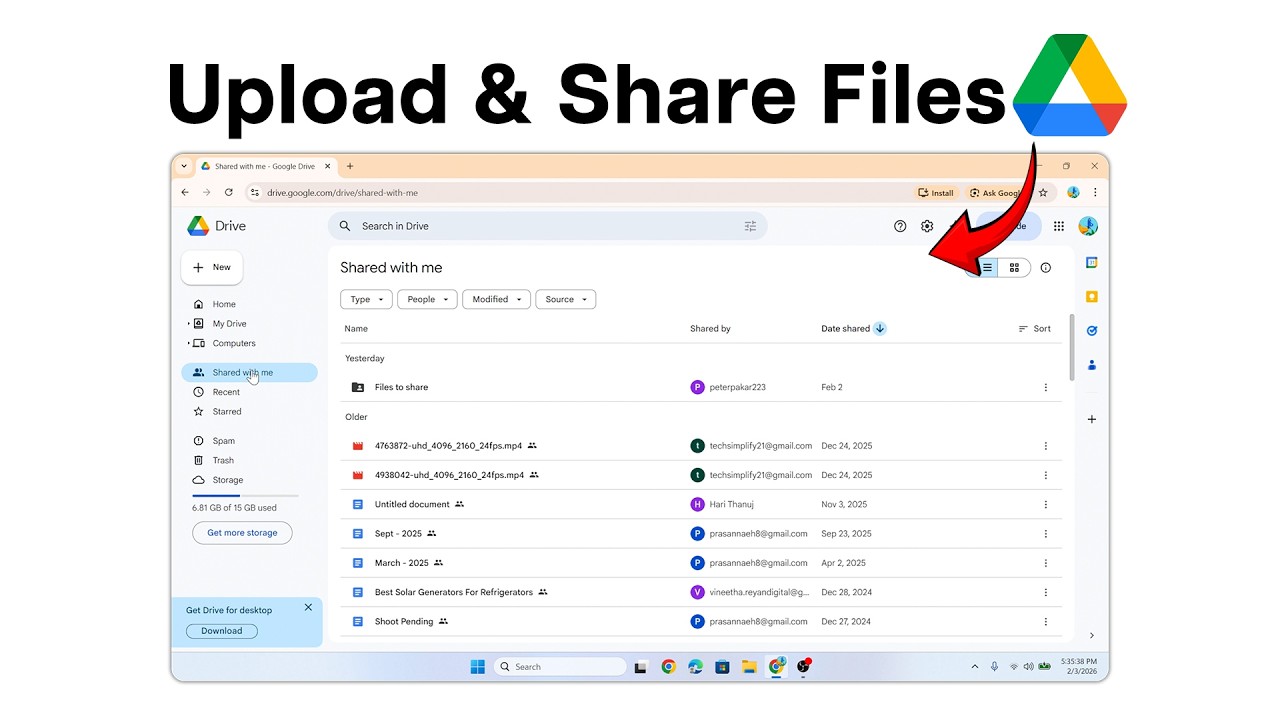Open the Drive account avatar menu
Viewport: 1280px width, 720px height.
[1088, 226]
